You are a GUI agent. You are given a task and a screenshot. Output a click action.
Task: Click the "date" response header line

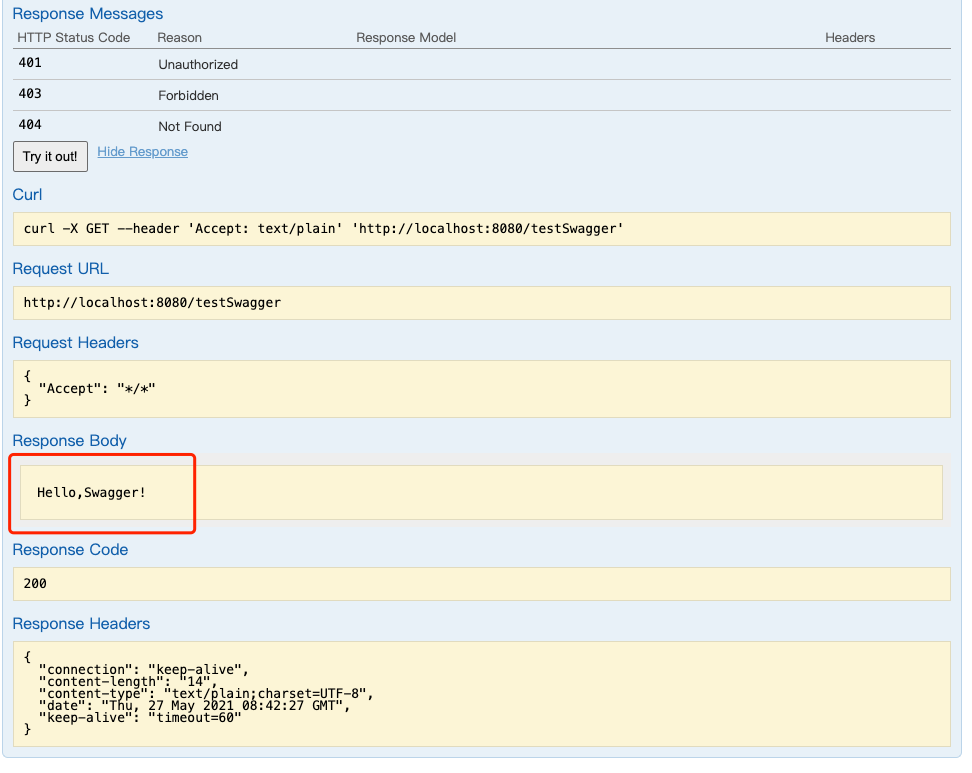tap(195, 705)
